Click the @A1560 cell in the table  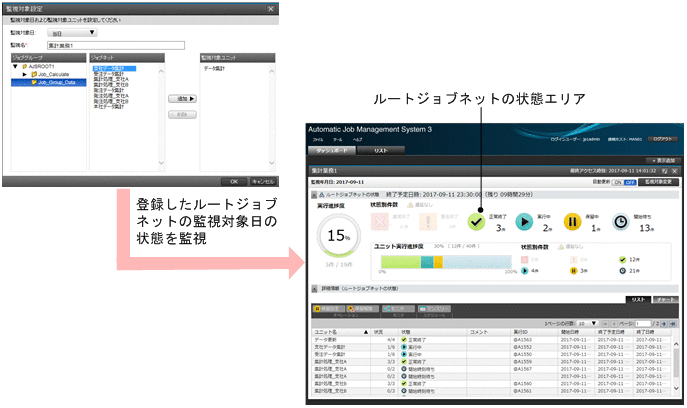point(535,383)
